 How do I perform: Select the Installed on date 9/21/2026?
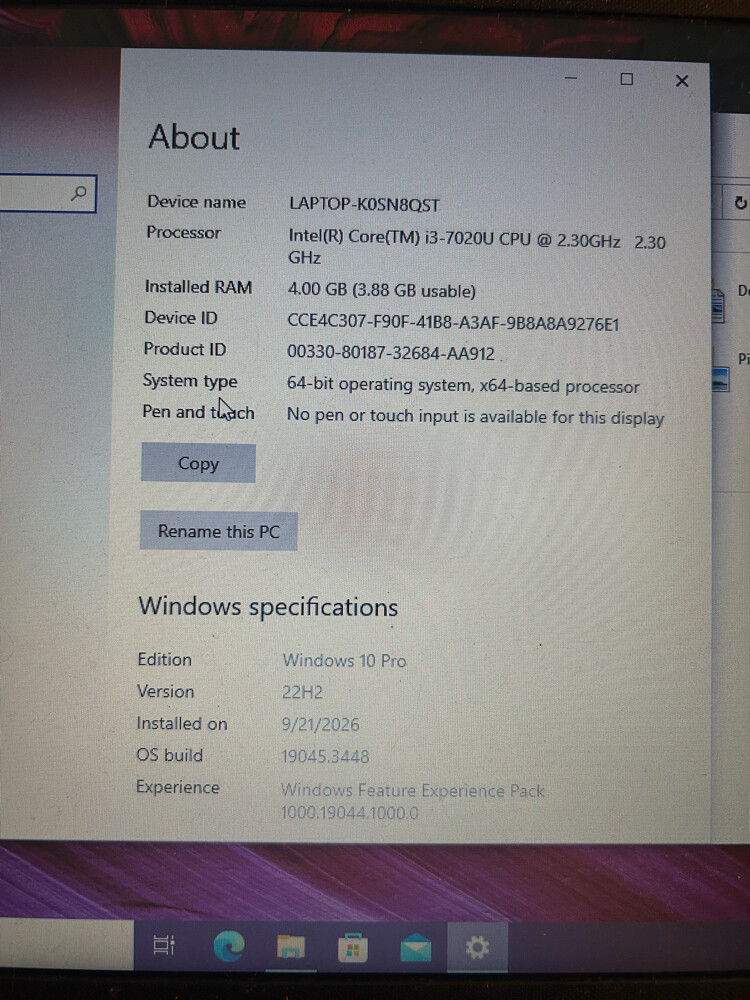point(320,724)
